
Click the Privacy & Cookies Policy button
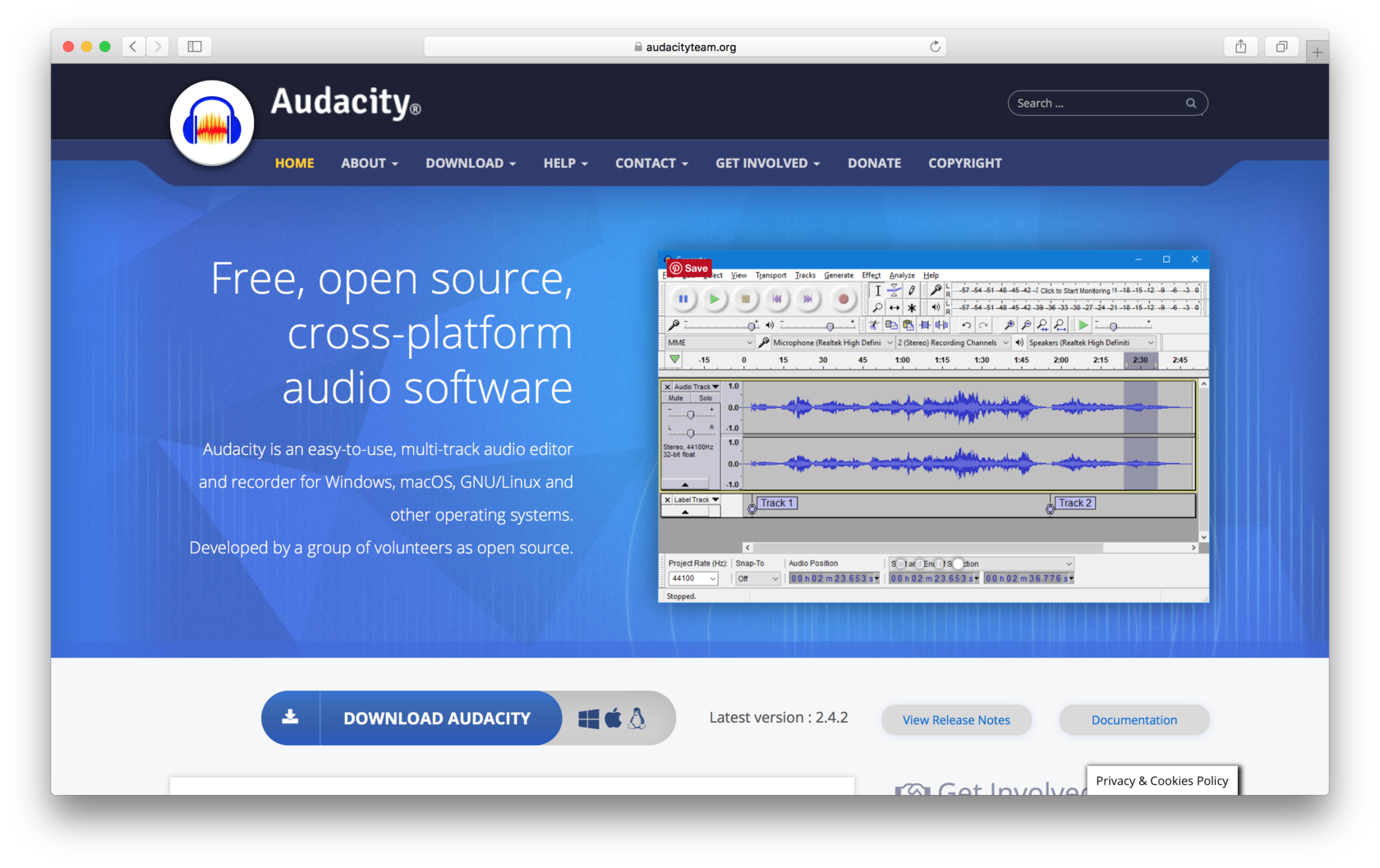tap(1161, 781)
